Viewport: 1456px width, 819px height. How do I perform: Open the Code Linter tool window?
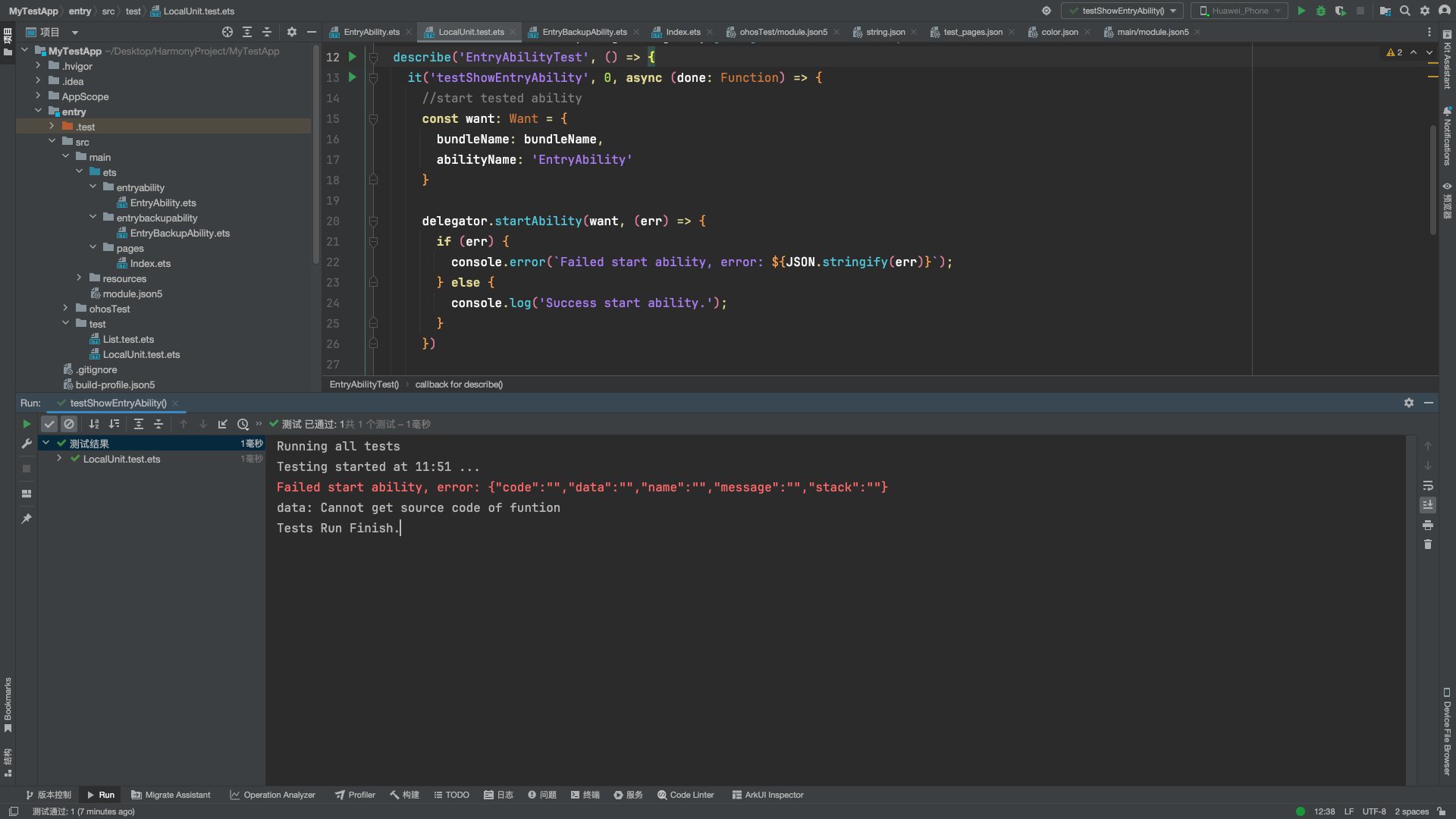coord(686,795)
